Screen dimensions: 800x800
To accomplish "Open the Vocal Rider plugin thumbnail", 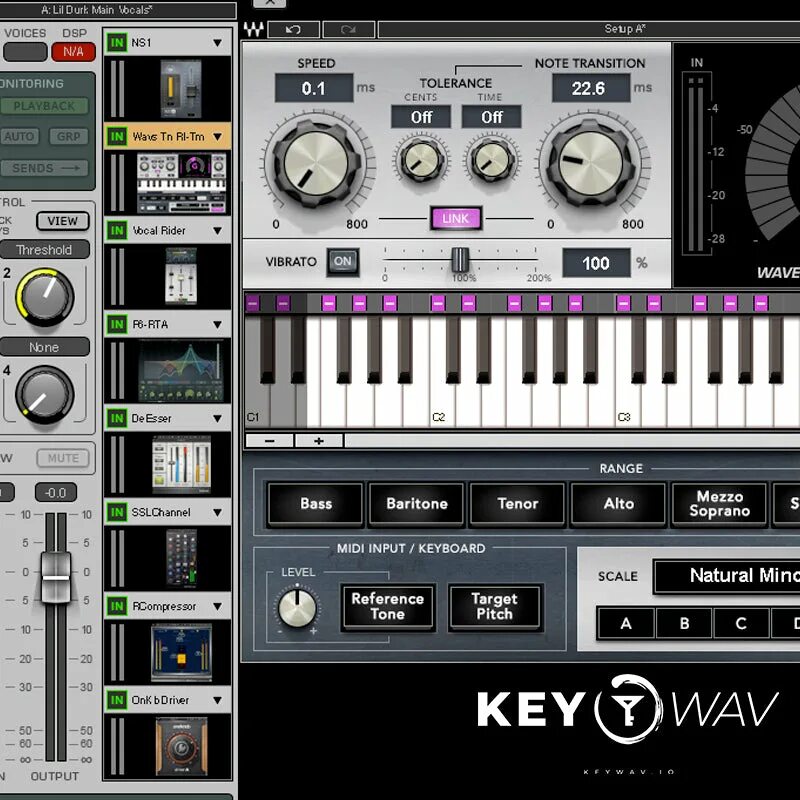I will tap(181, 276).
